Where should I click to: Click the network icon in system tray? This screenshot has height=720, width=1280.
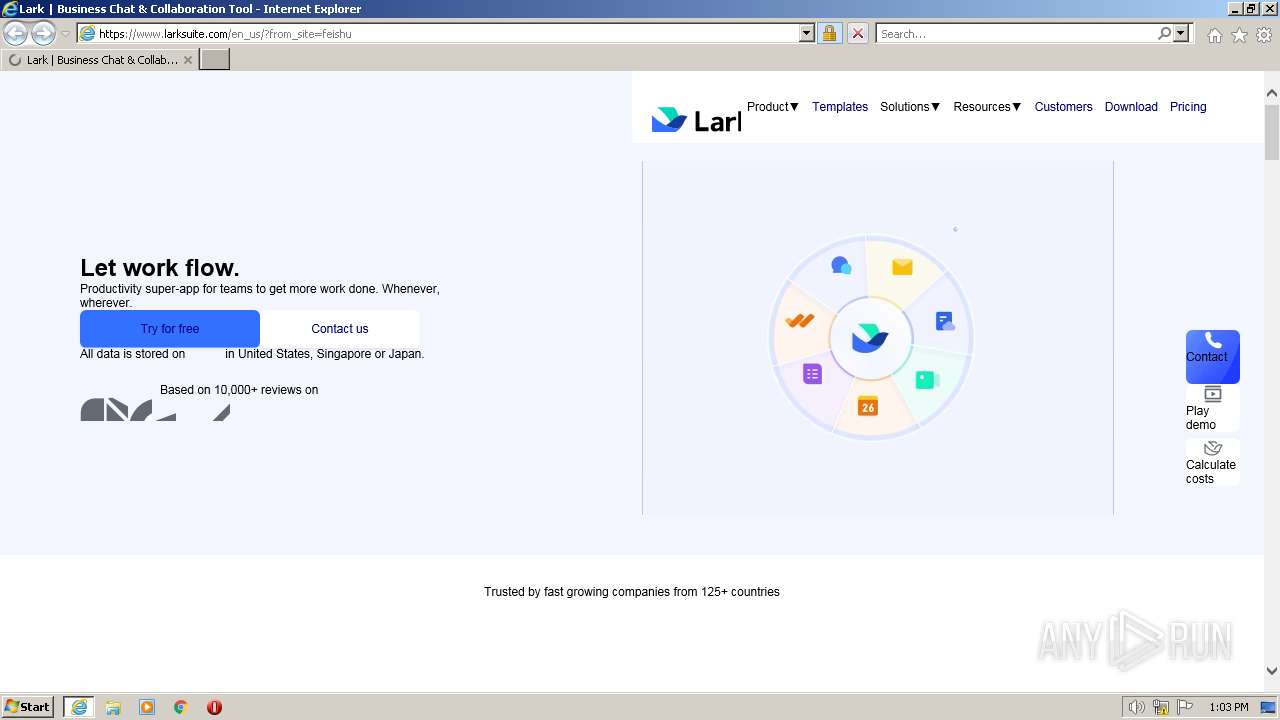[x=1161, y=707]
